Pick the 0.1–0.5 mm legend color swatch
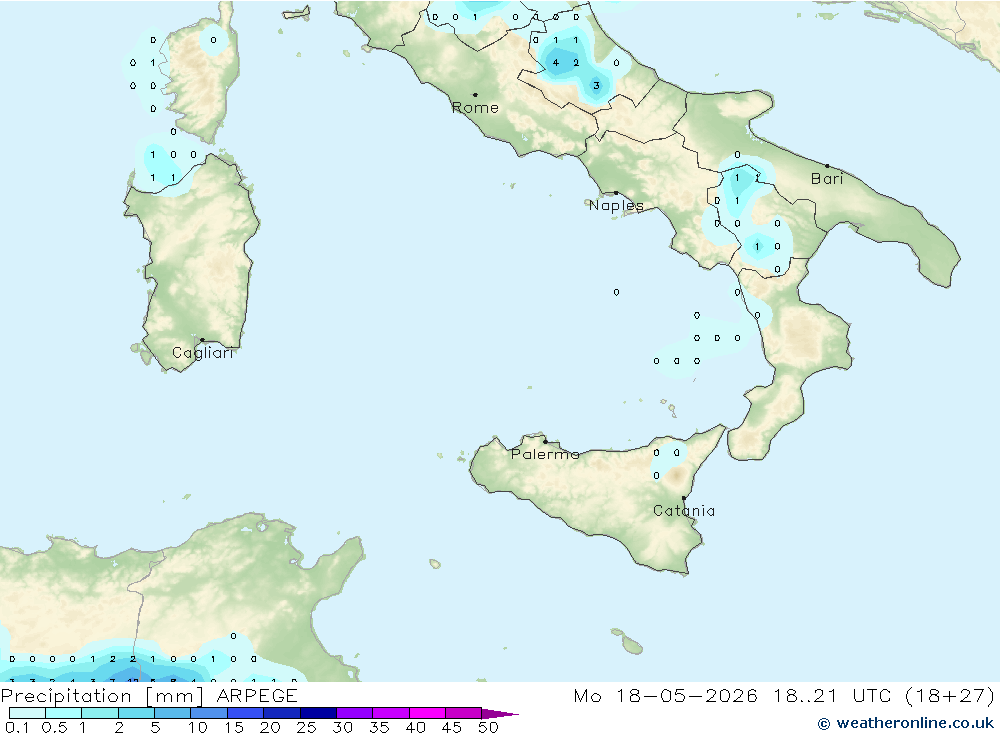Viewport: 1000px width, 733px height. pyautogui.click(x=27, y=713)
